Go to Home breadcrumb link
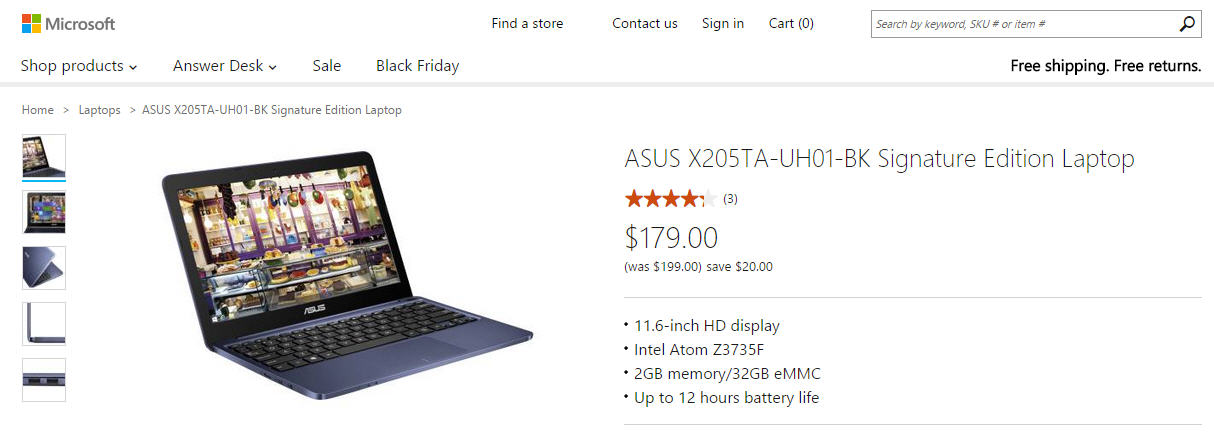Image resolution: width=1214 pixels, height=437 pixels. (38, 110)
